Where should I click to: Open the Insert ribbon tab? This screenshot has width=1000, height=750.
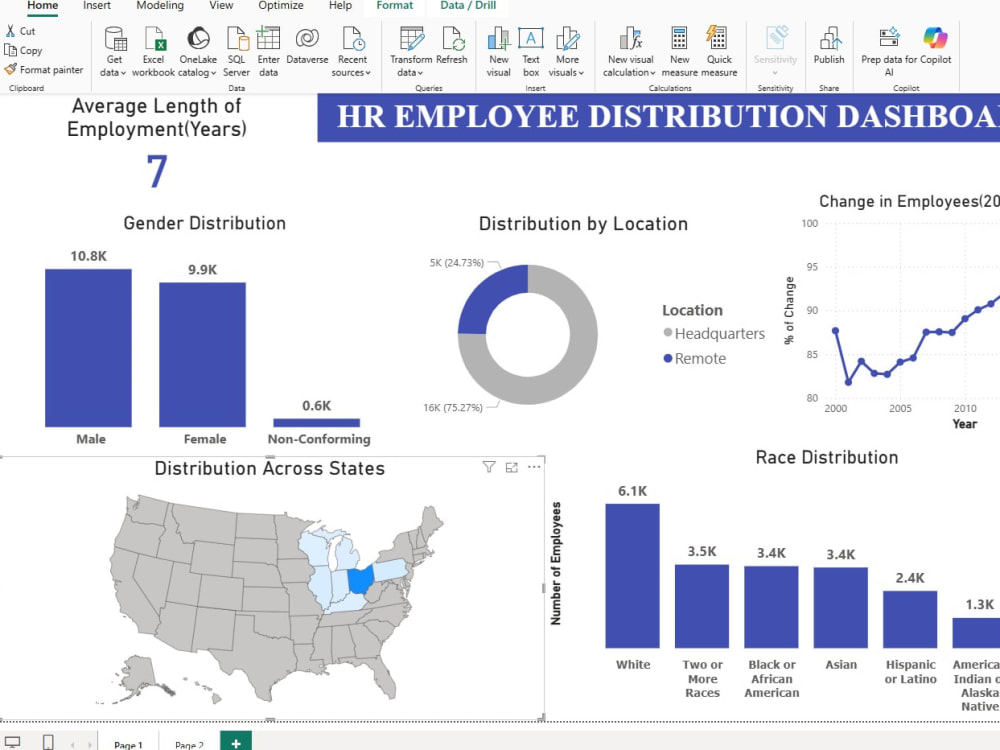(97, 6)
